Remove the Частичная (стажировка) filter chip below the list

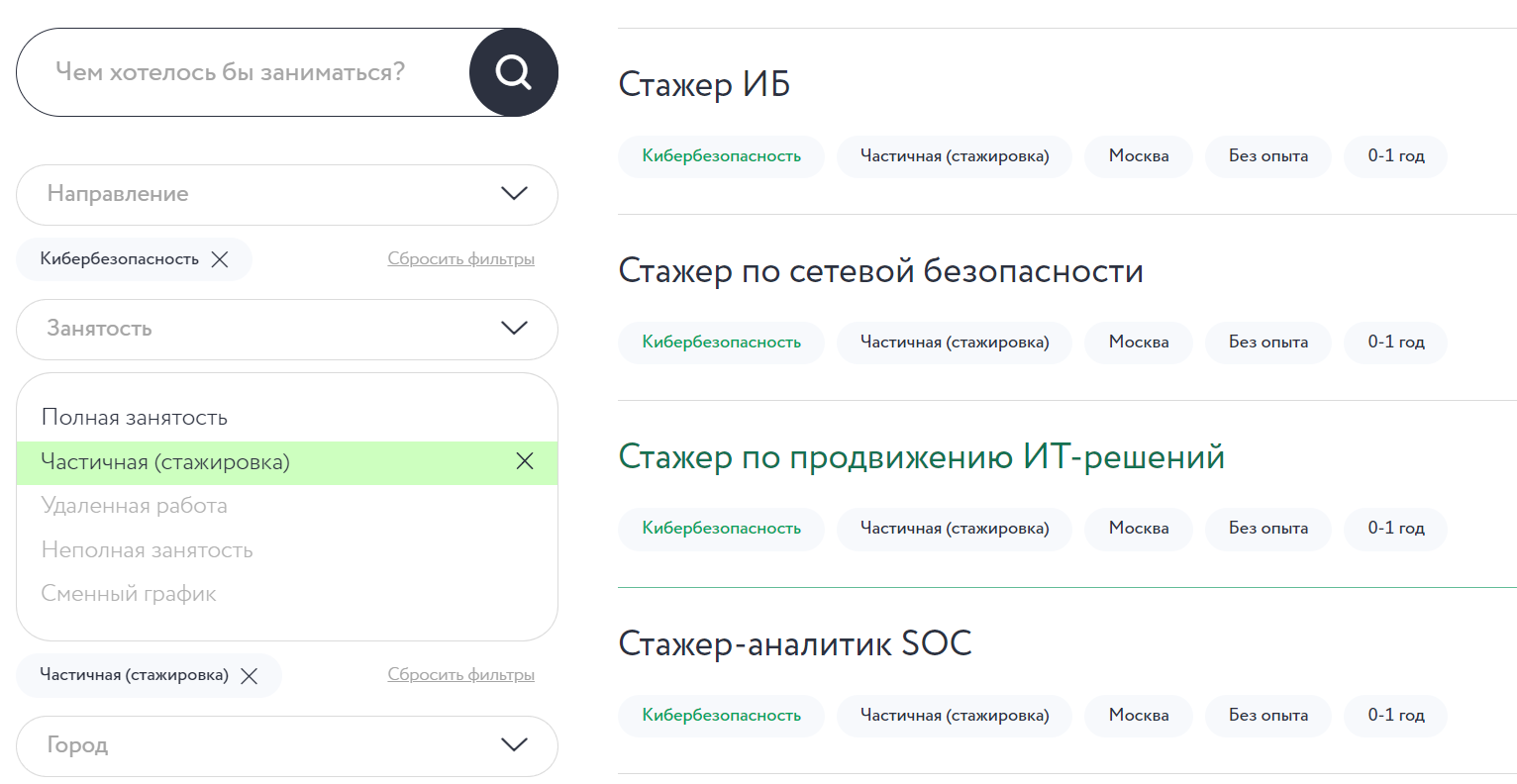[250, 676]
